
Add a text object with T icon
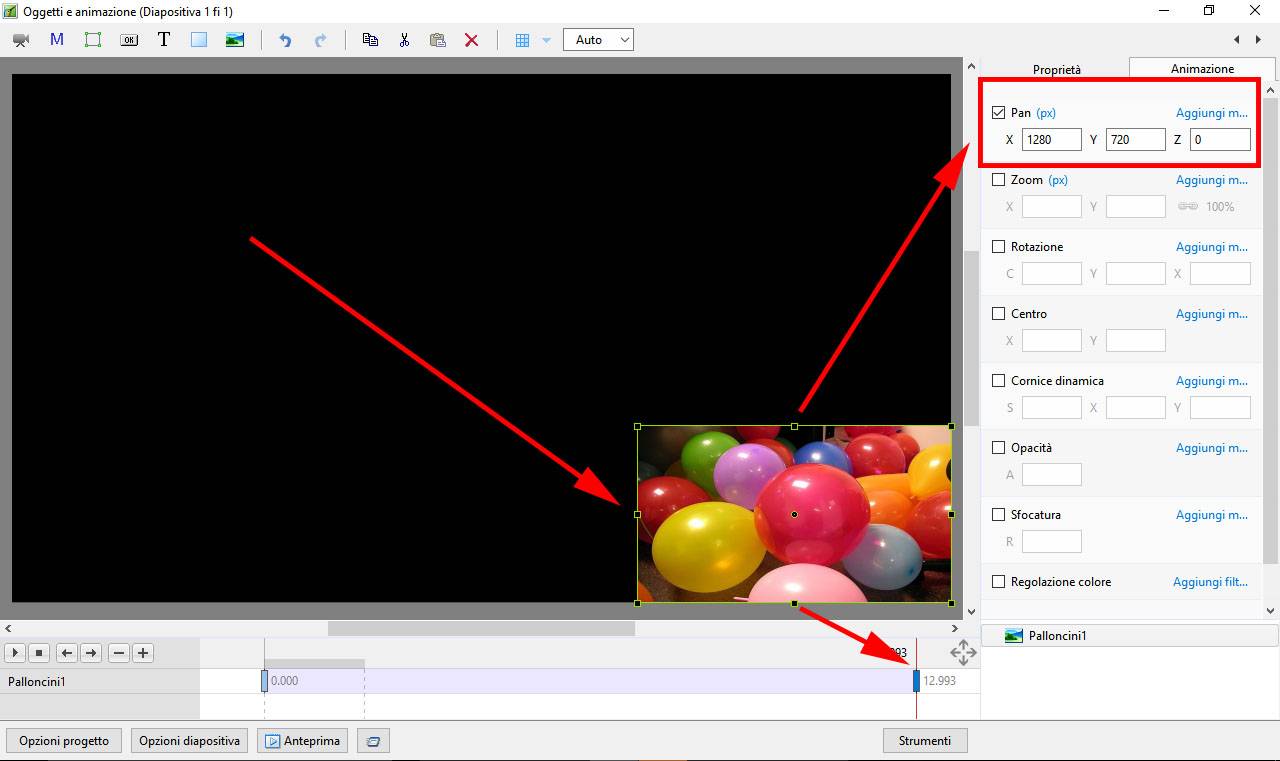(x=164, y=40)
